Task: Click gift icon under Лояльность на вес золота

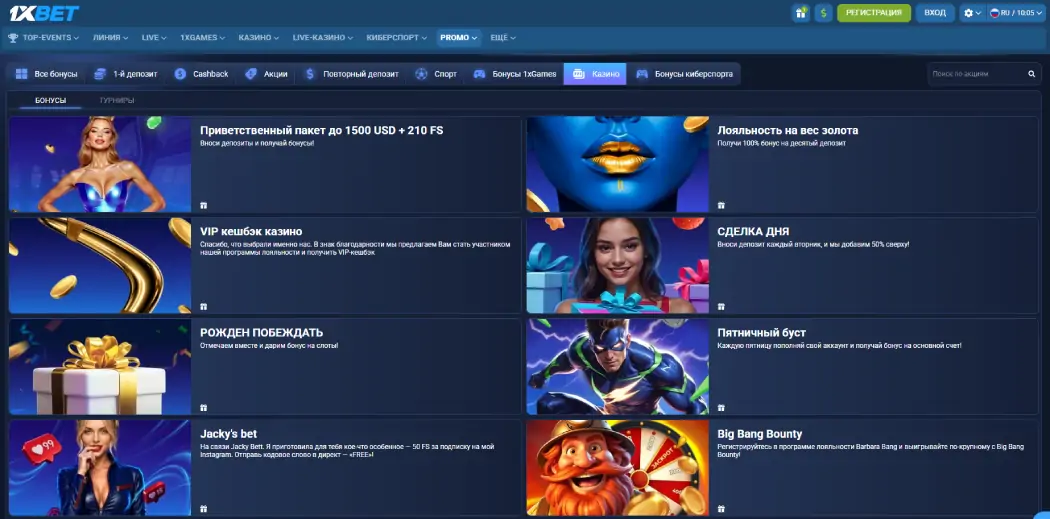Action: point(721,206)
